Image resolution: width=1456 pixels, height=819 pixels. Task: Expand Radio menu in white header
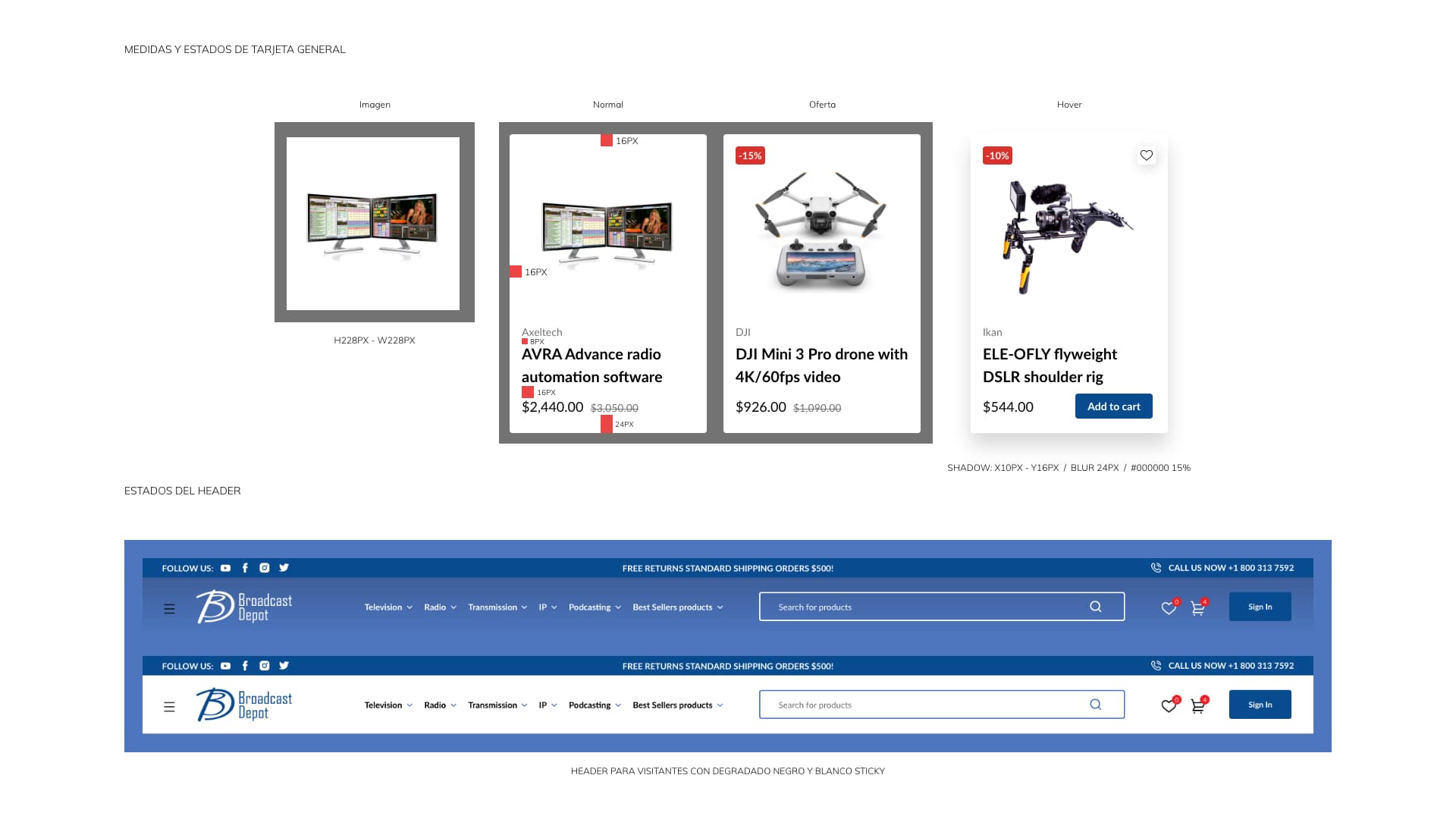[x=440, y=705]
